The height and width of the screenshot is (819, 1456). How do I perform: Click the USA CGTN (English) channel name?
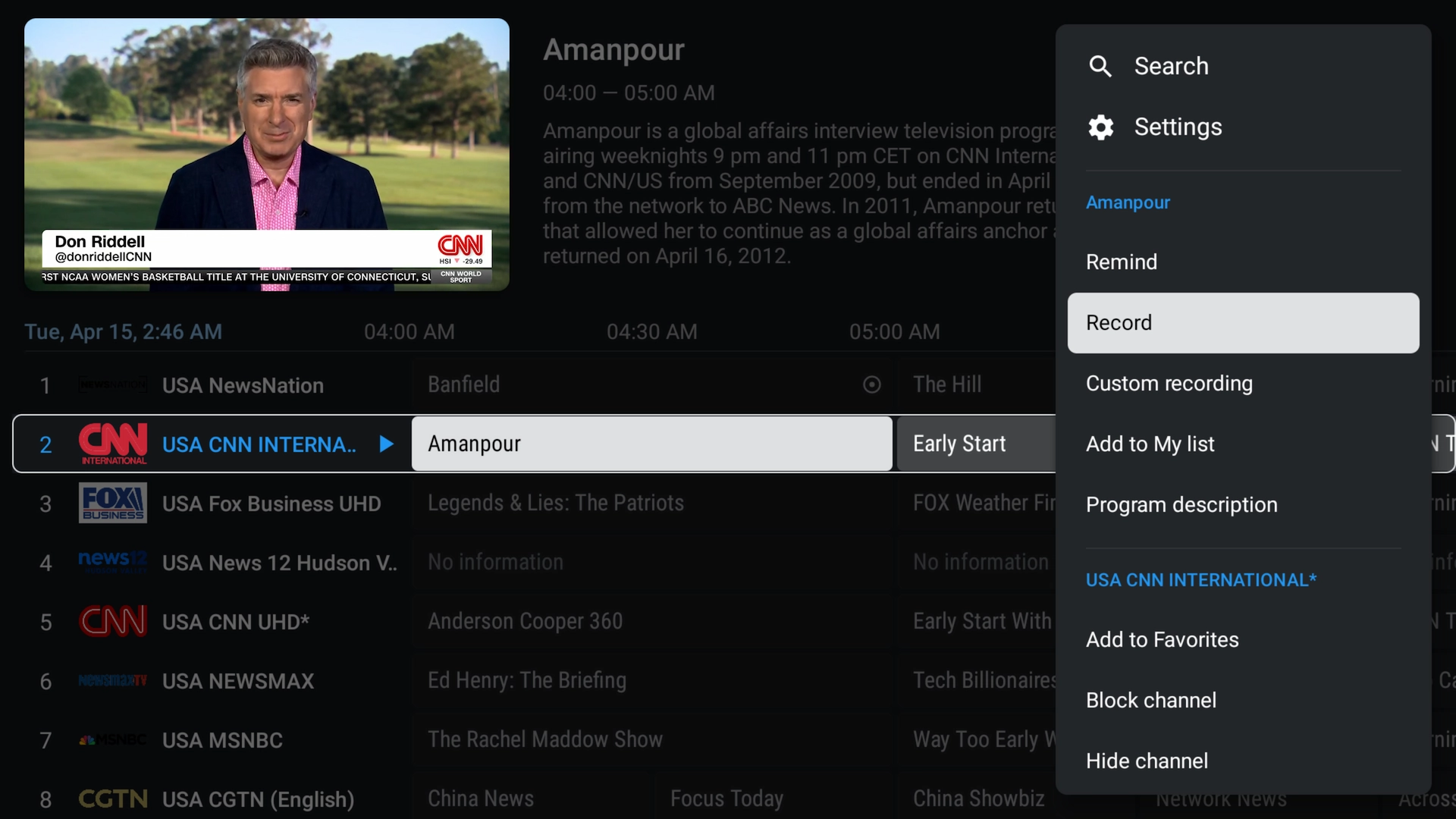(x=259, y=799)
